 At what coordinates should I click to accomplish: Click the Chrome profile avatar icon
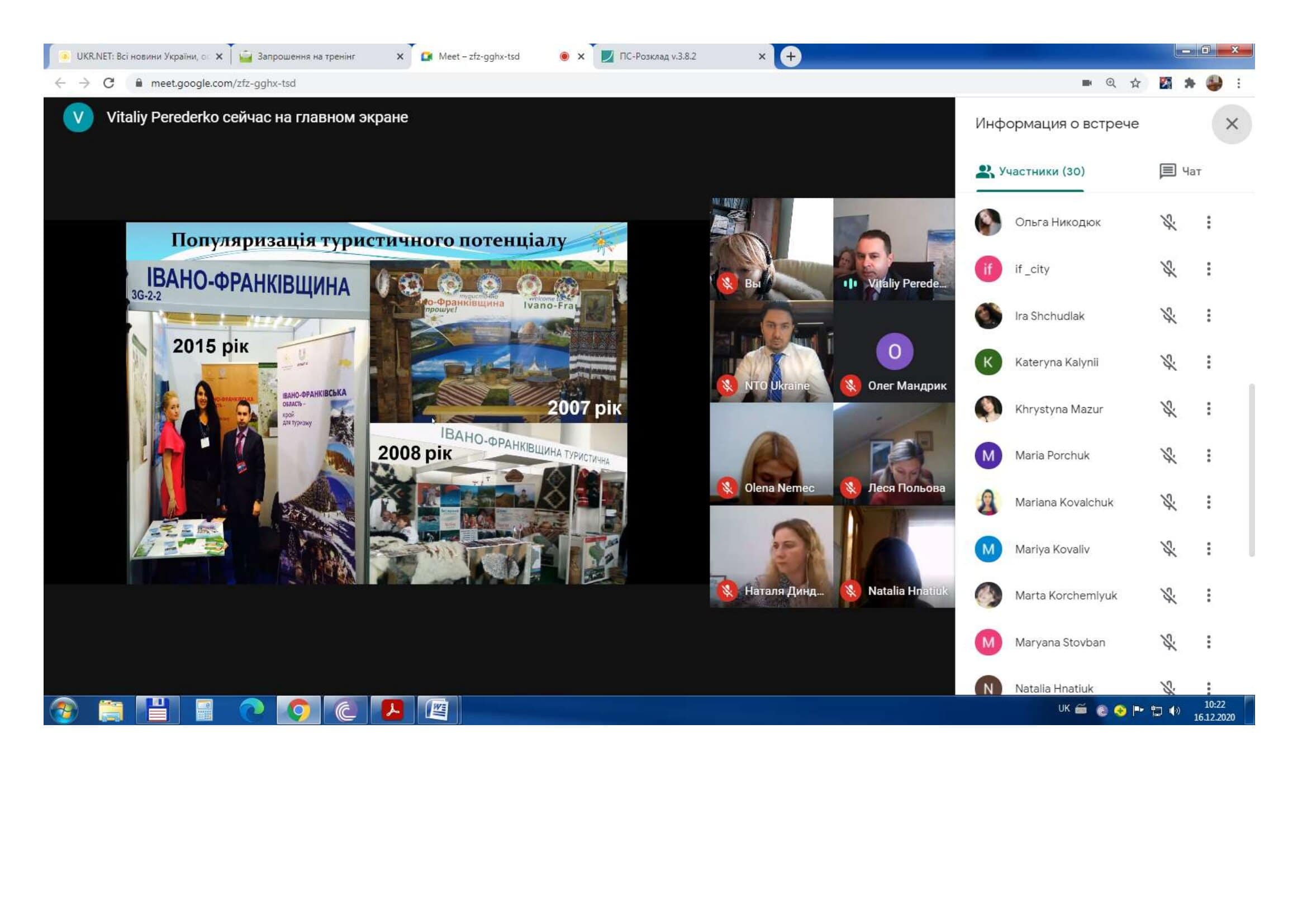point(1214,83)
